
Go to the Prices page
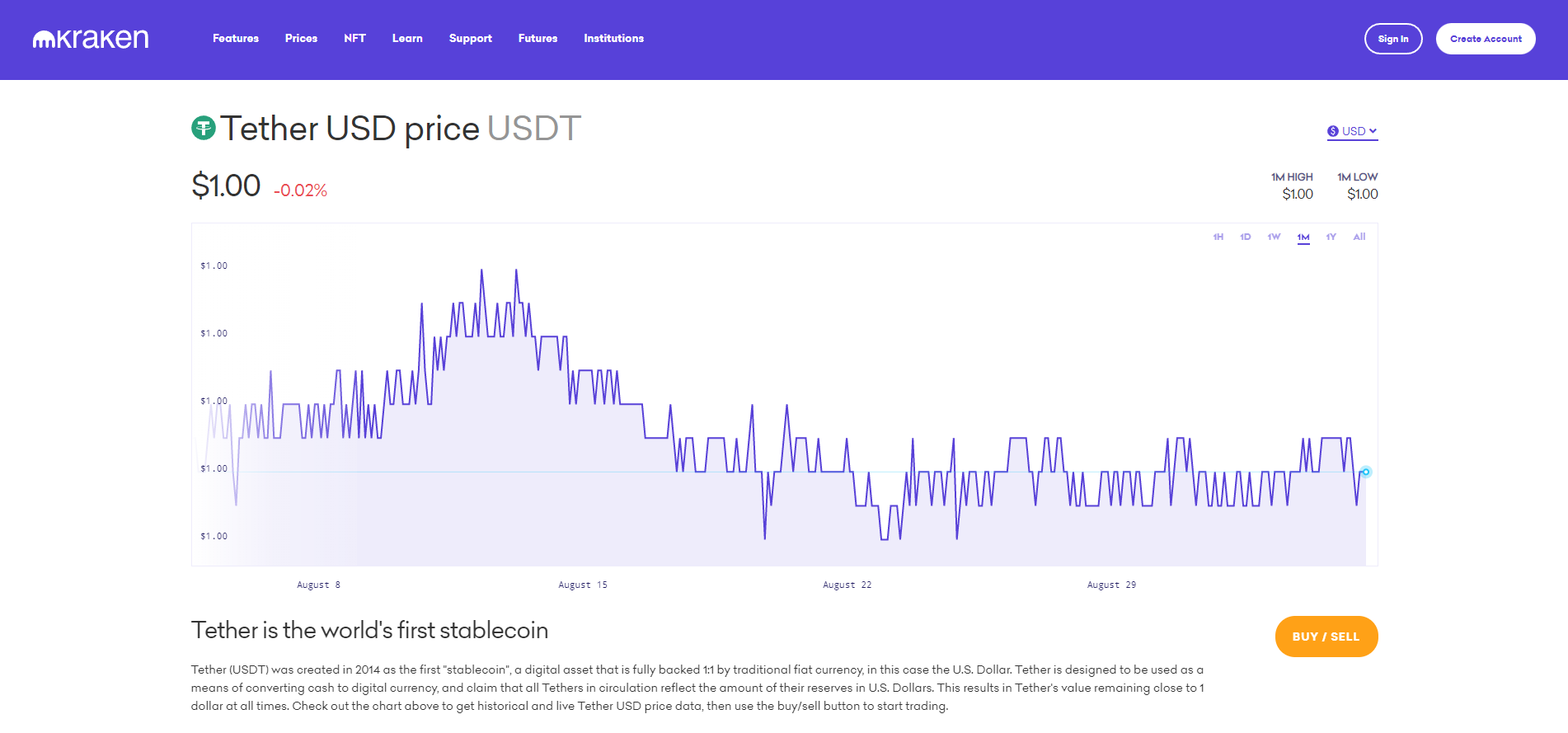(301, 39)
